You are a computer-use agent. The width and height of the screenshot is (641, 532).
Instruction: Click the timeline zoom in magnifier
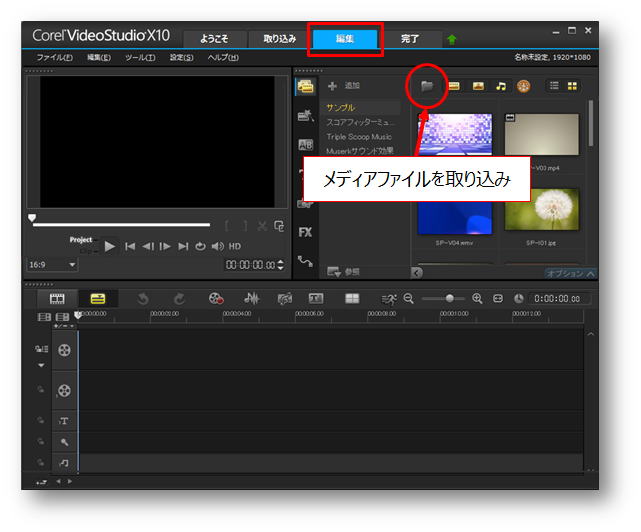click(x=477, y=299)
